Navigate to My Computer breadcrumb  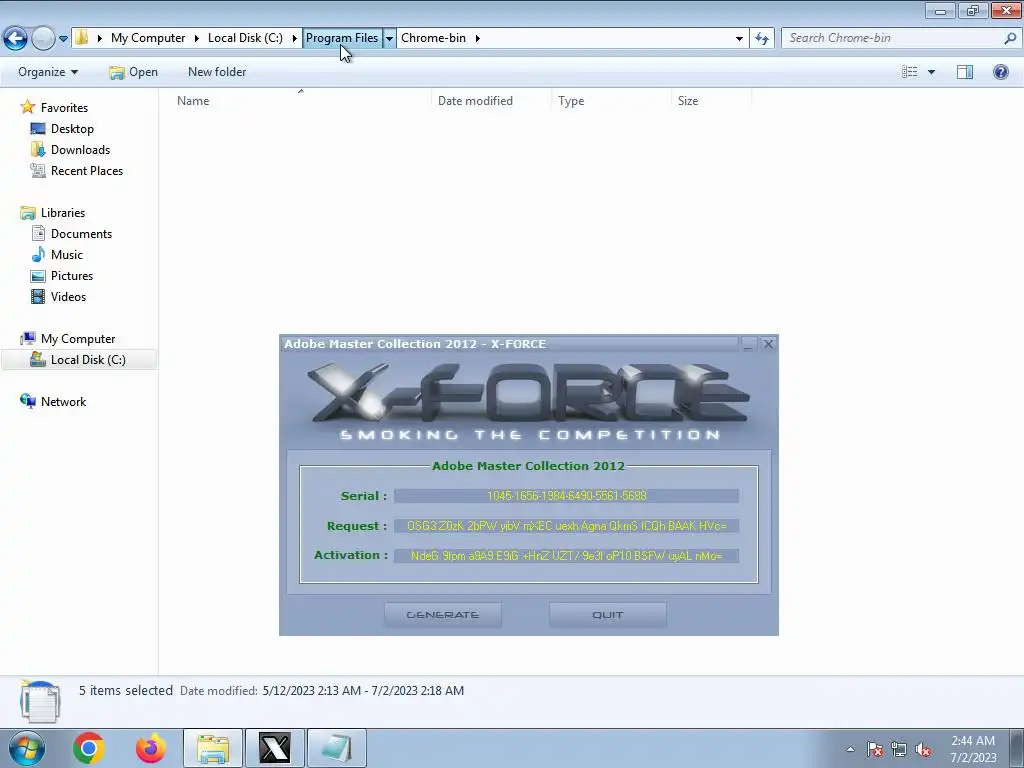click(148, 38)
